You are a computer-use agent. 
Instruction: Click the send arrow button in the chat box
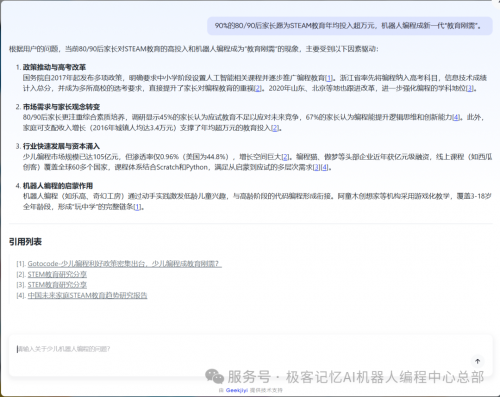pos(477,361)
